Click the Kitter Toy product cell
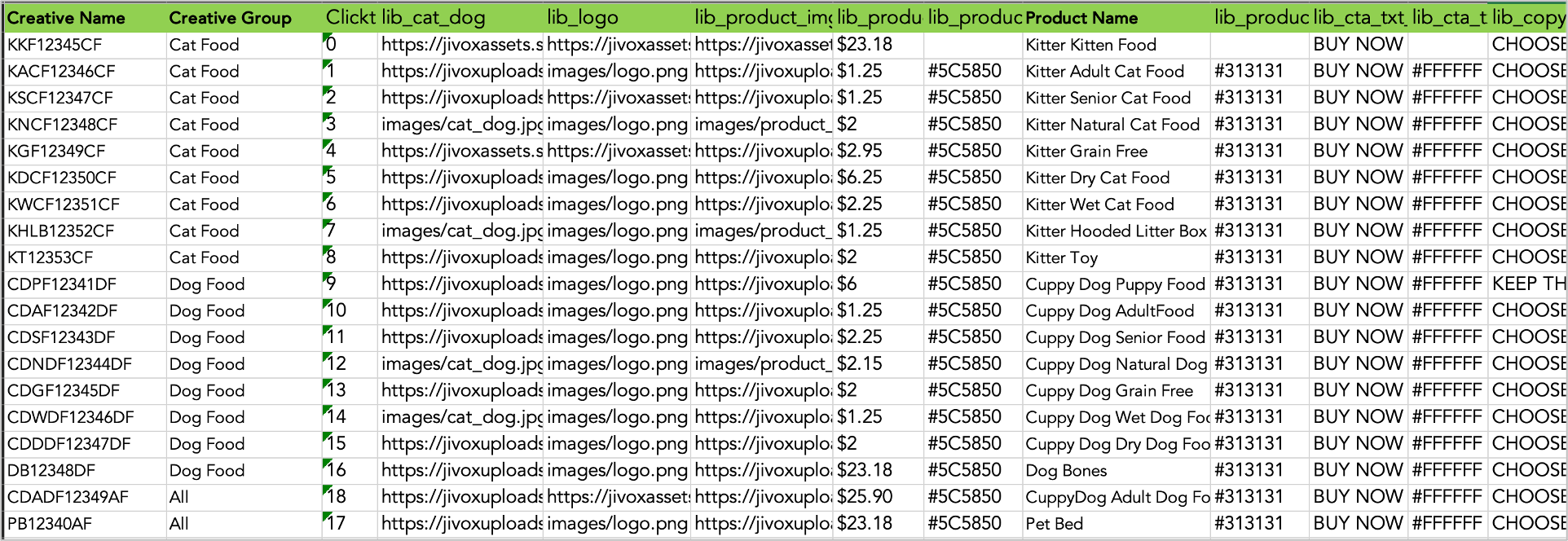The image size is (1568, 541). click(x=1117, y=257)
